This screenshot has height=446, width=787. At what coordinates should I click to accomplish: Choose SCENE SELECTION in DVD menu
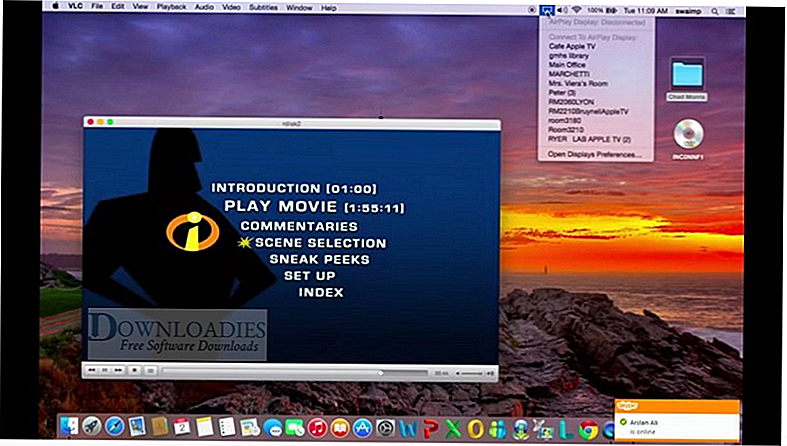click(x=320, y=243)
